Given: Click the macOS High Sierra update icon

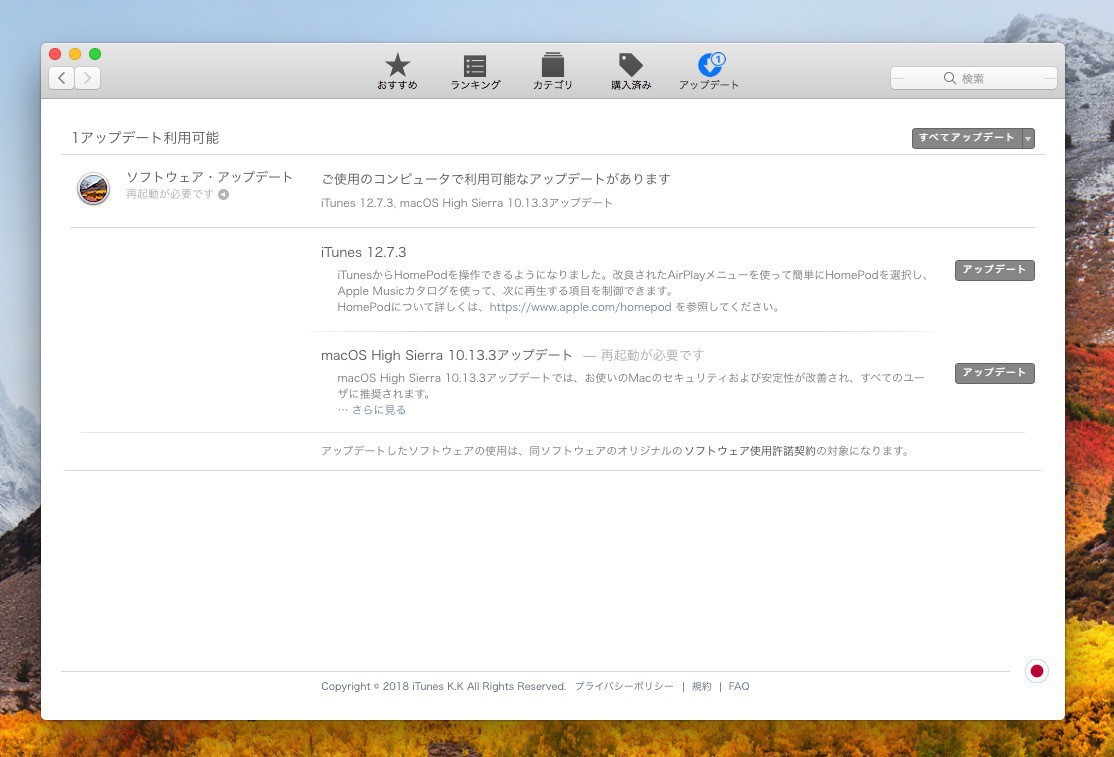Looking at the screenshot, I should click(93, 188).
